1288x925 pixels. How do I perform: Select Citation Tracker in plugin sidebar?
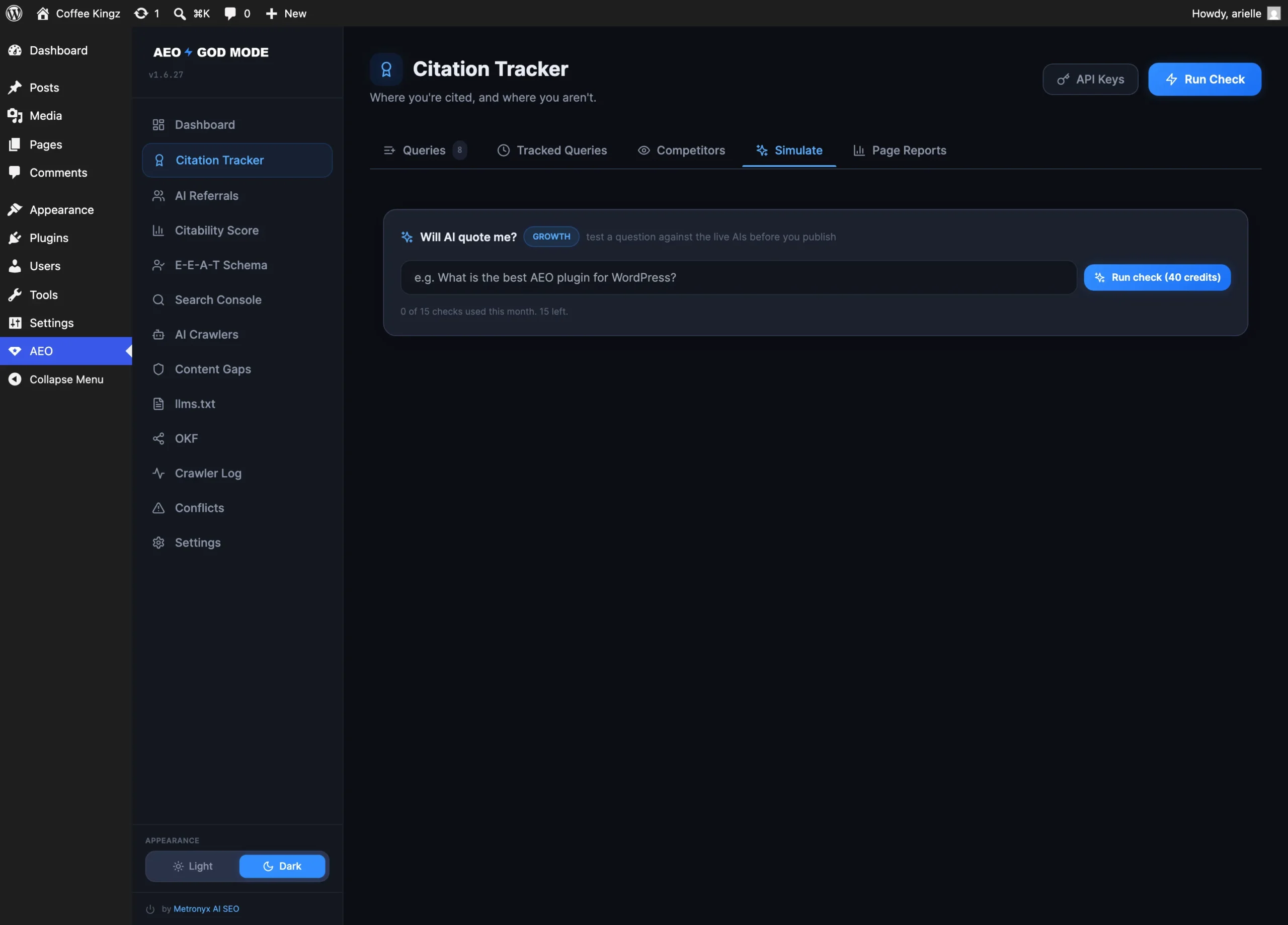click(237, 160)
